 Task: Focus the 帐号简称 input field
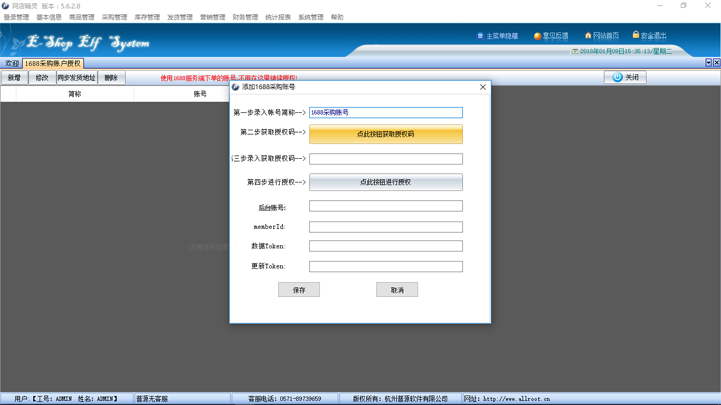pos(386,113)
